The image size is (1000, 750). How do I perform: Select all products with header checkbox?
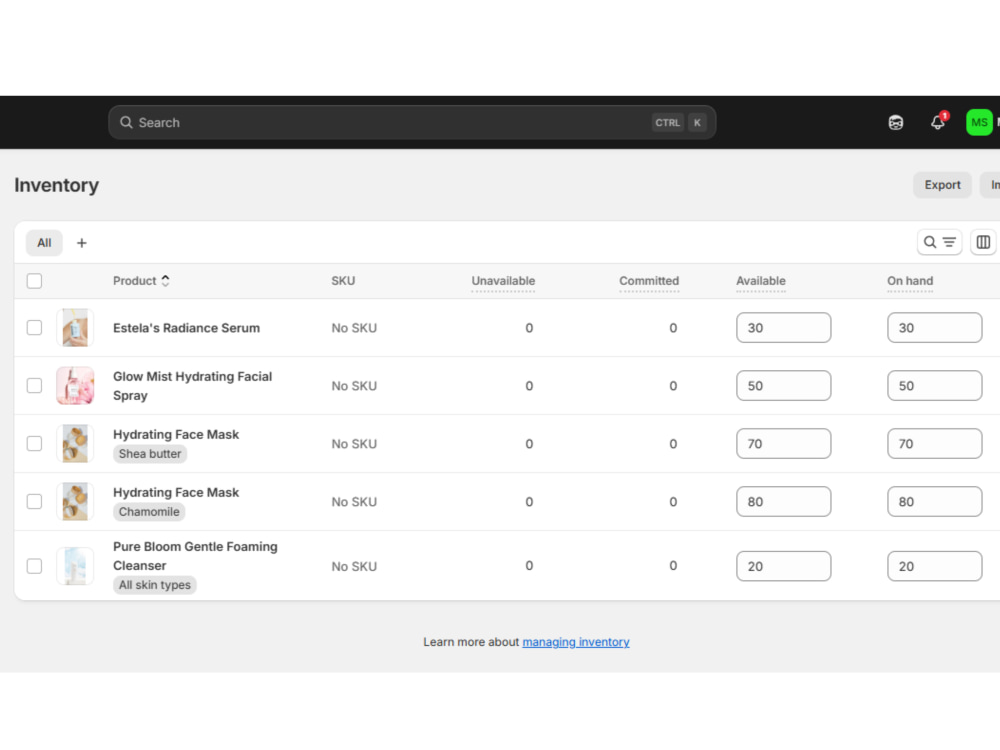point(34,281)
